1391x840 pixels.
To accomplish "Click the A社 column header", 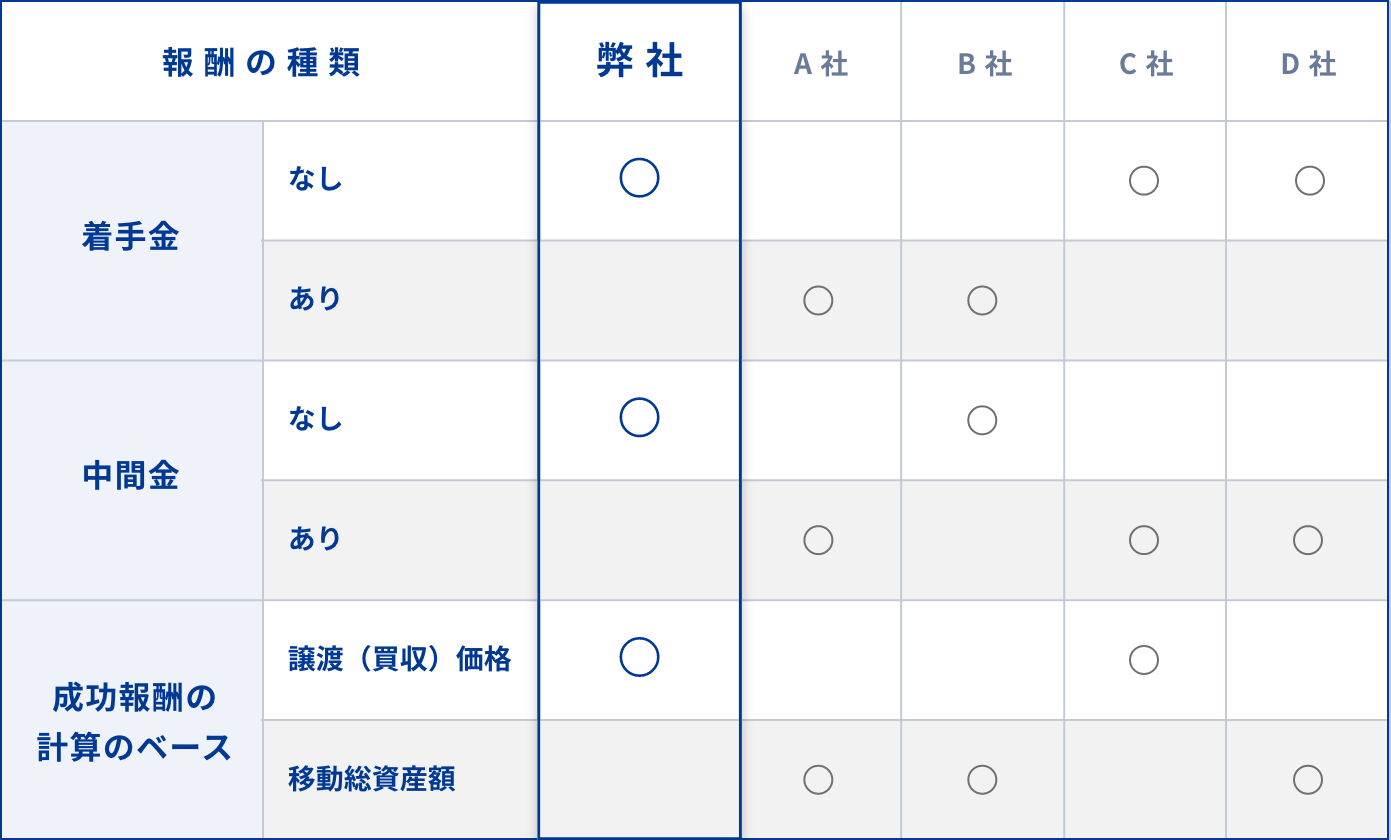I will tap(820, 64).
